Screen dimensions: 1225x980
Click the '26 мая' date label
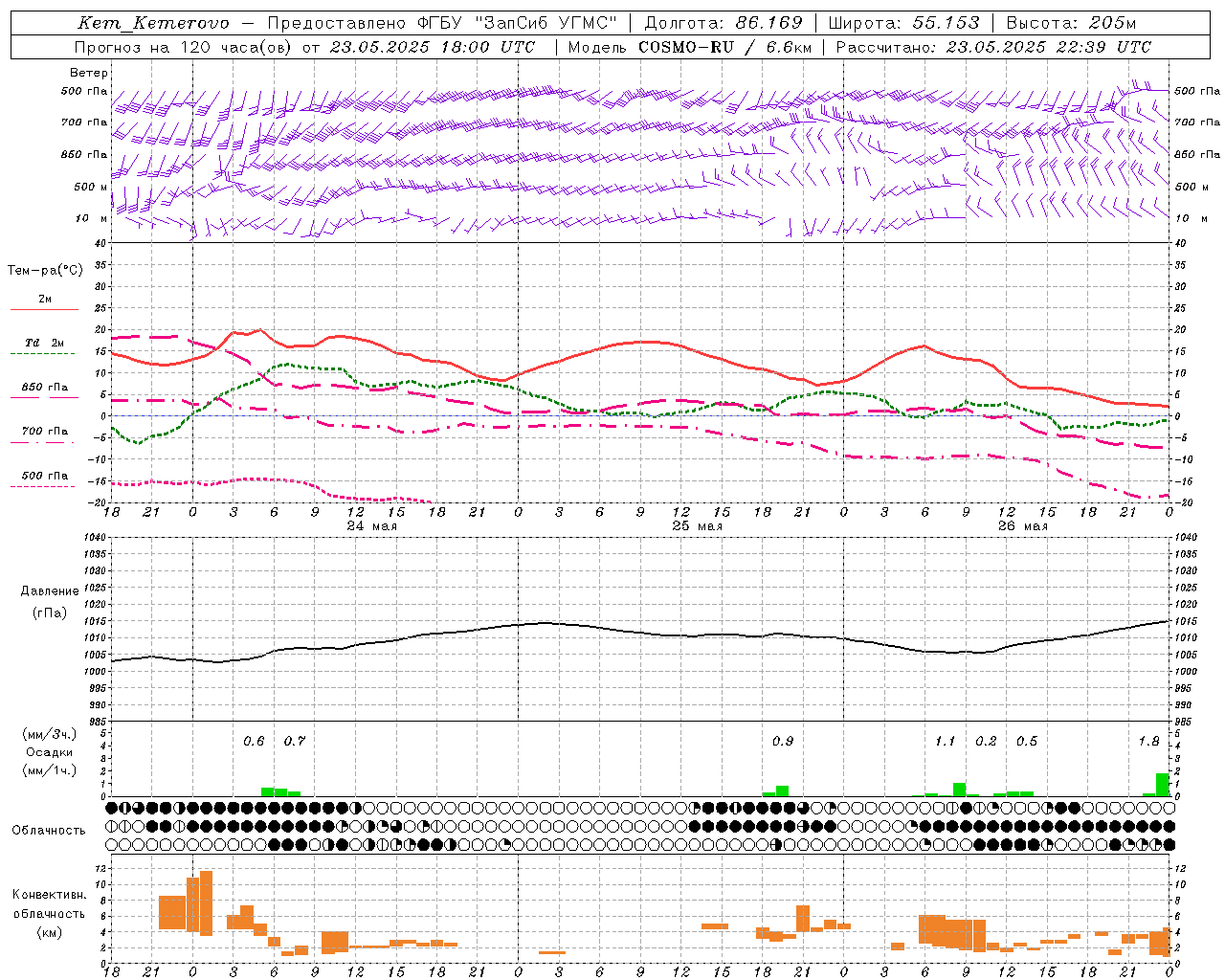(x=1022, y=526)
